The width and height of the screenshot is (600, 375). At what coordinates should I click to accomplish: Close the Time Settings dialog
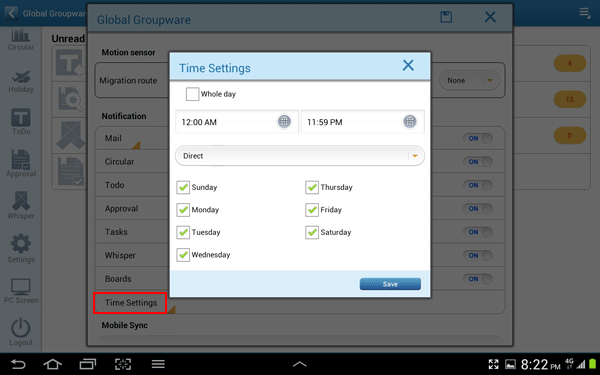(x=408, y=65)
